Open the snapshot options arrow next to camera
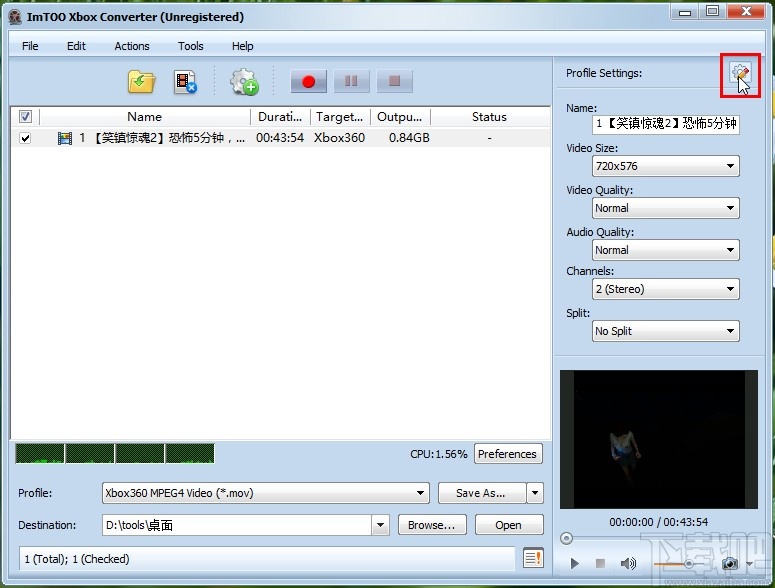The height and width of the screenshot is (588, 775). tap(749, 564)
